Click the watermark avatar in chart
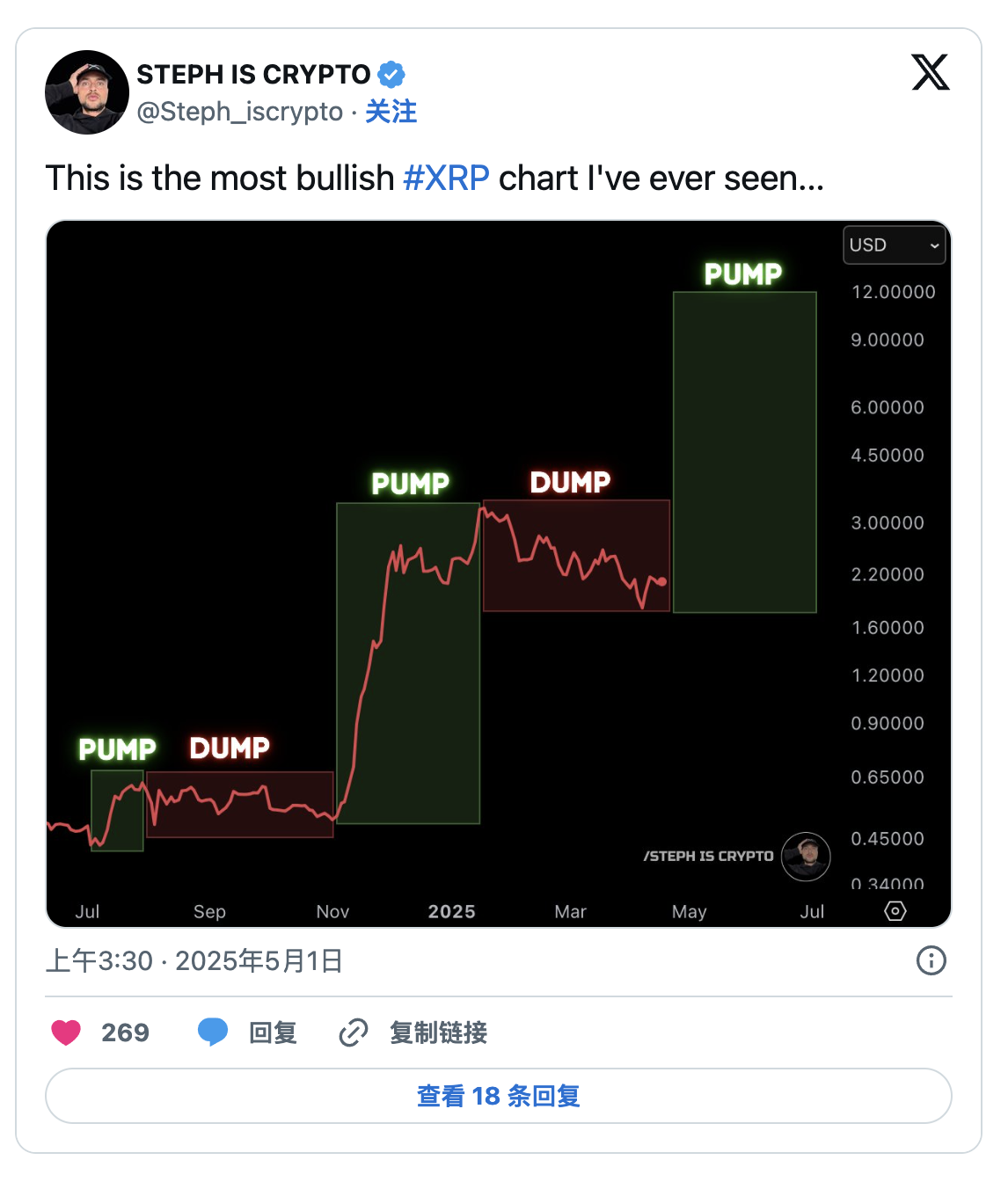Viewport: 1008px width, 1182px height. tap(806, 856)
